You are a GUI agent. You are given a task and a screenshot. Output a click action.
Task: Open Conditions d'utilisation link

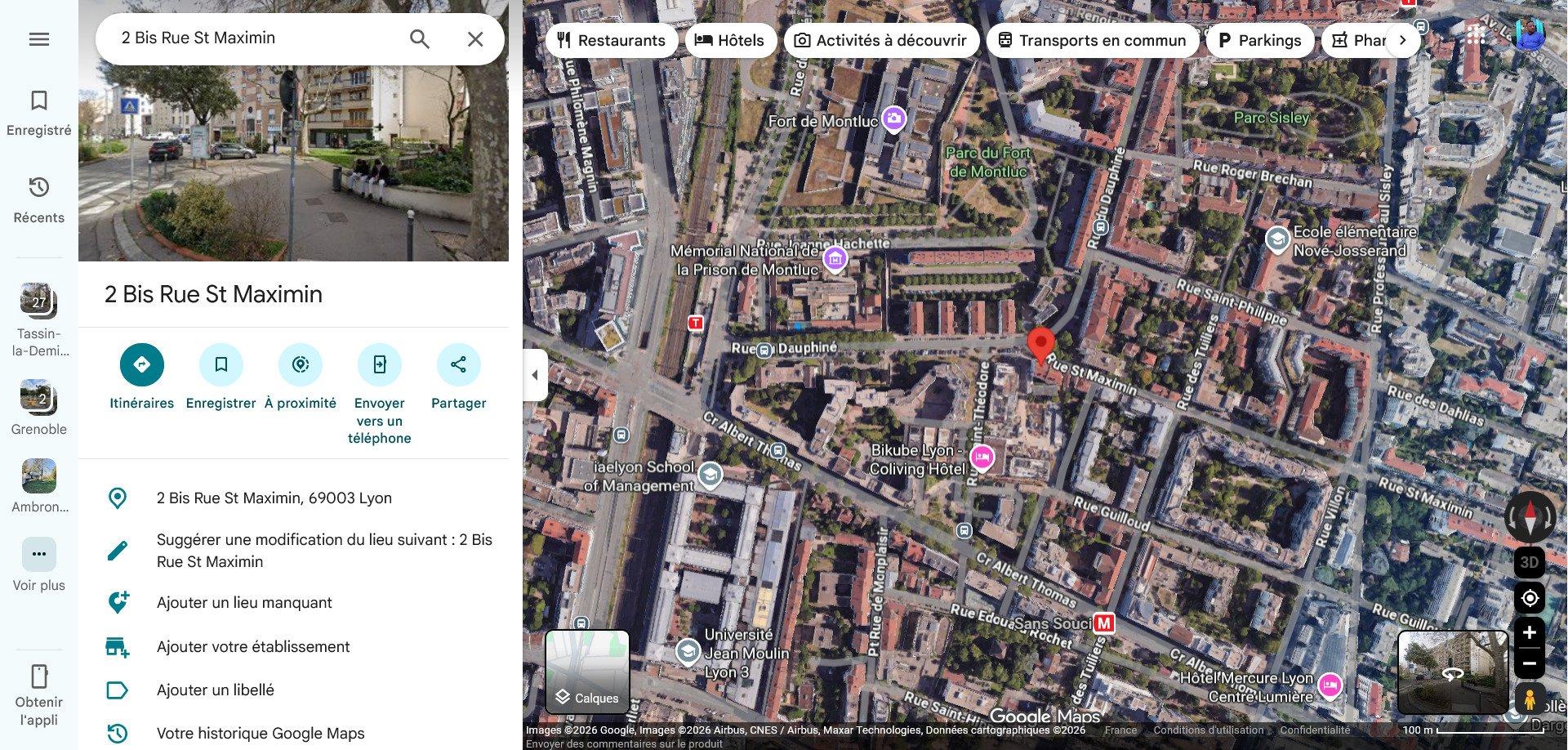[1209, 730]
